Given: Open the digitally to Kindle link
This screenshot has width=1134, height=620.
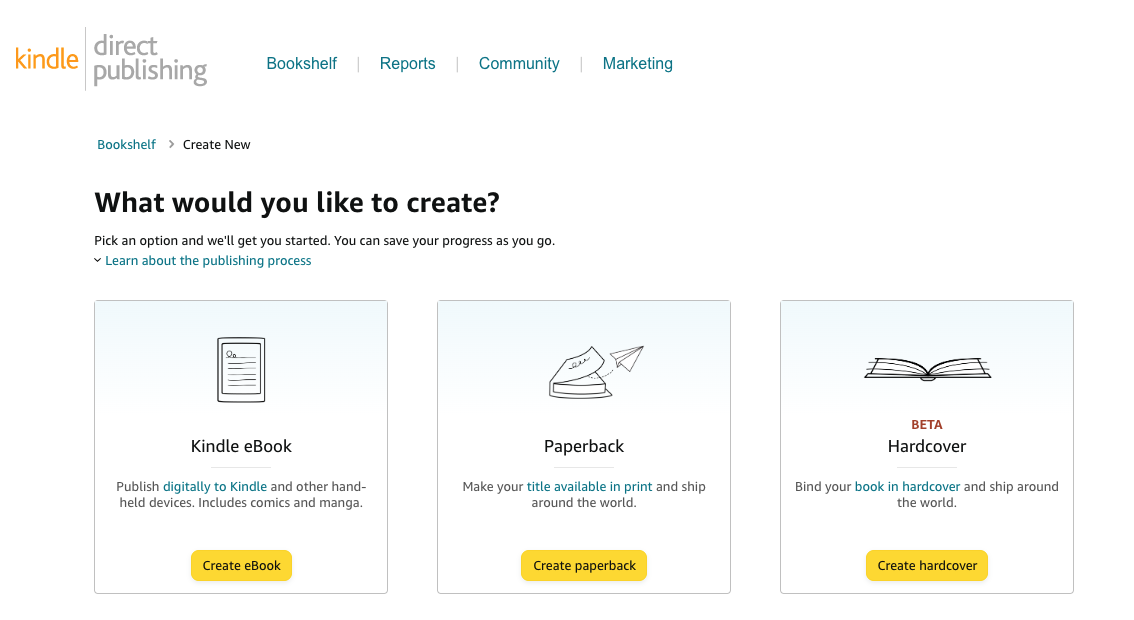Looking at the screenshot, I should pos(215,487).
